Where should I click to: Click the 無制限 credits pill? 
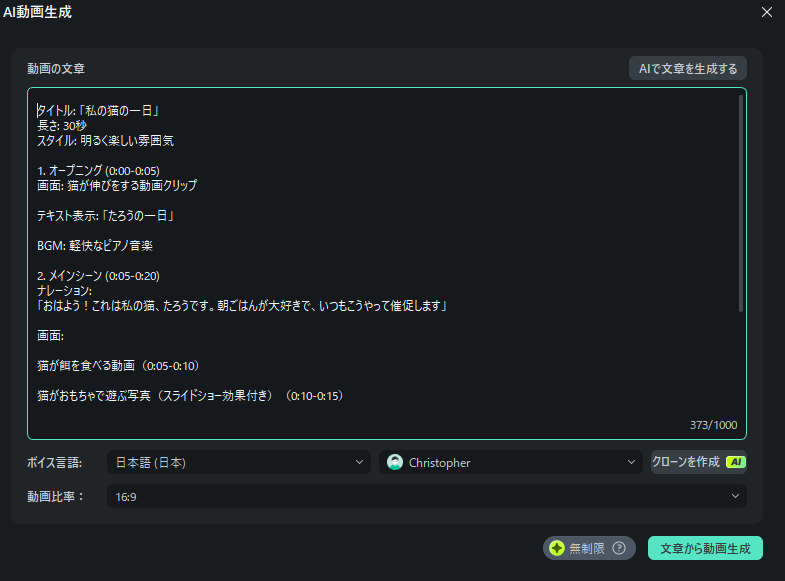(x=589, y=548)
